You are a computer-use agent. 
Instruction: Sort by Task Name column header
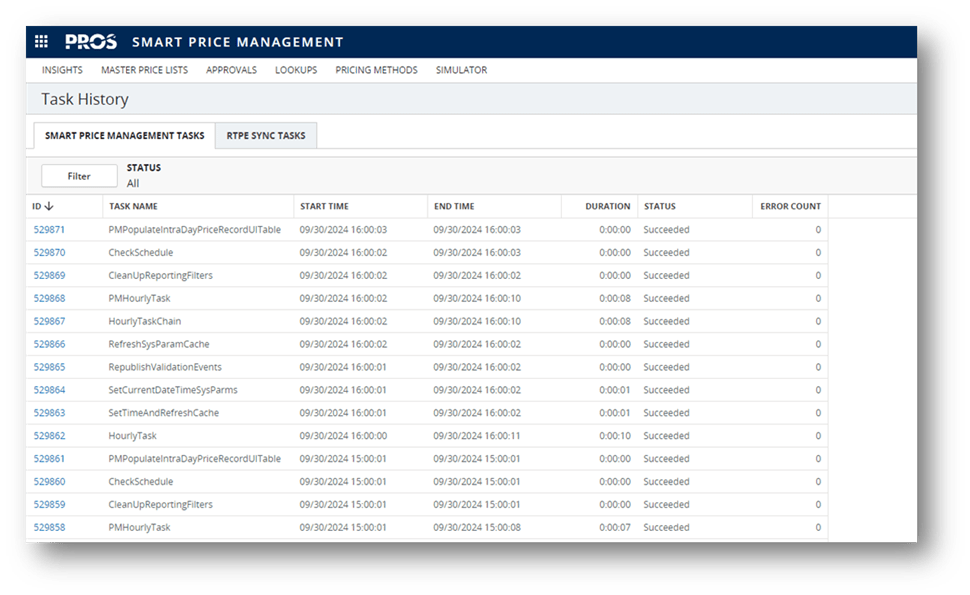(133, 206)
